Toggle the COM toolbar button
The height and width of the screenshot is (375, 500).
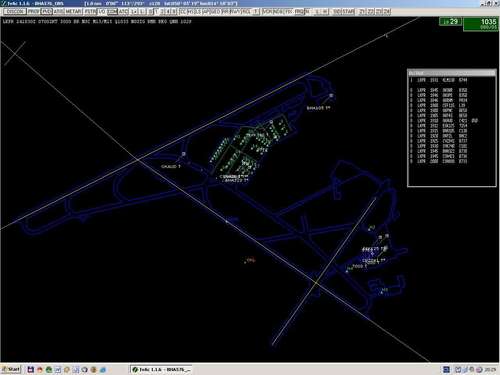[112, 11]
